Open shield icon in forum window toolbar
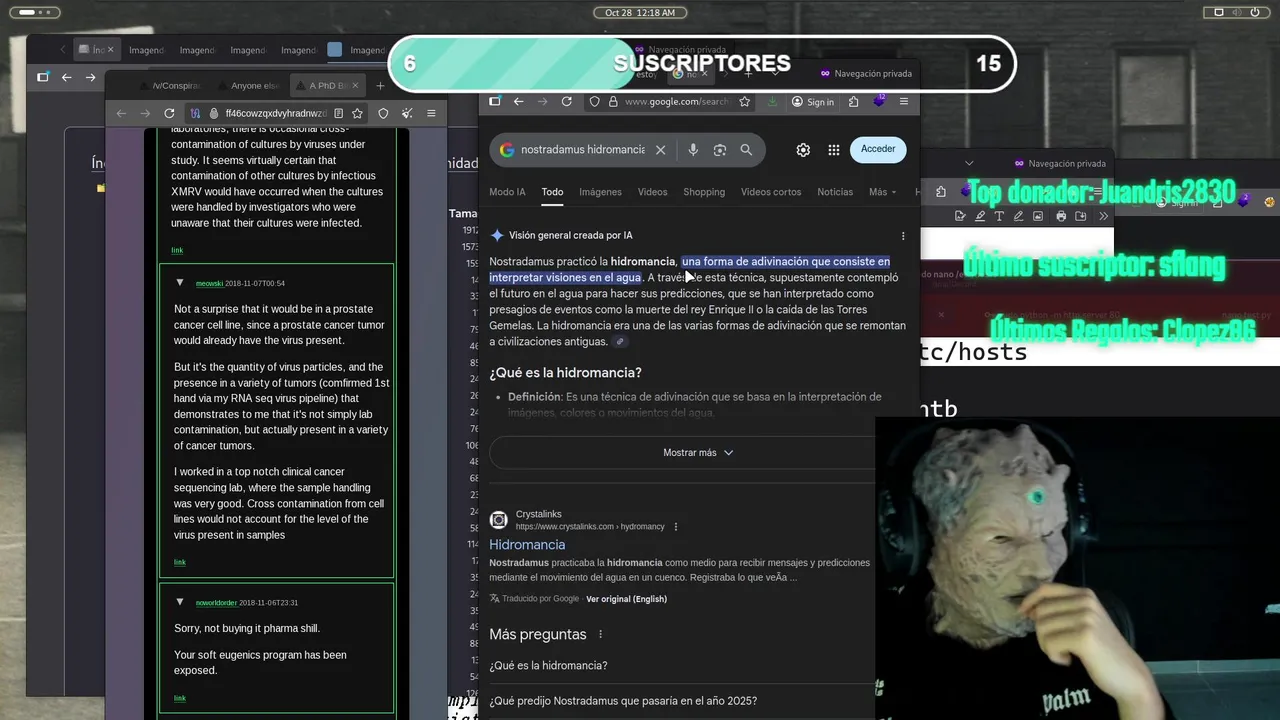Image resolution: width=1280 pixels, height=720 pixels. coord(383,113)
